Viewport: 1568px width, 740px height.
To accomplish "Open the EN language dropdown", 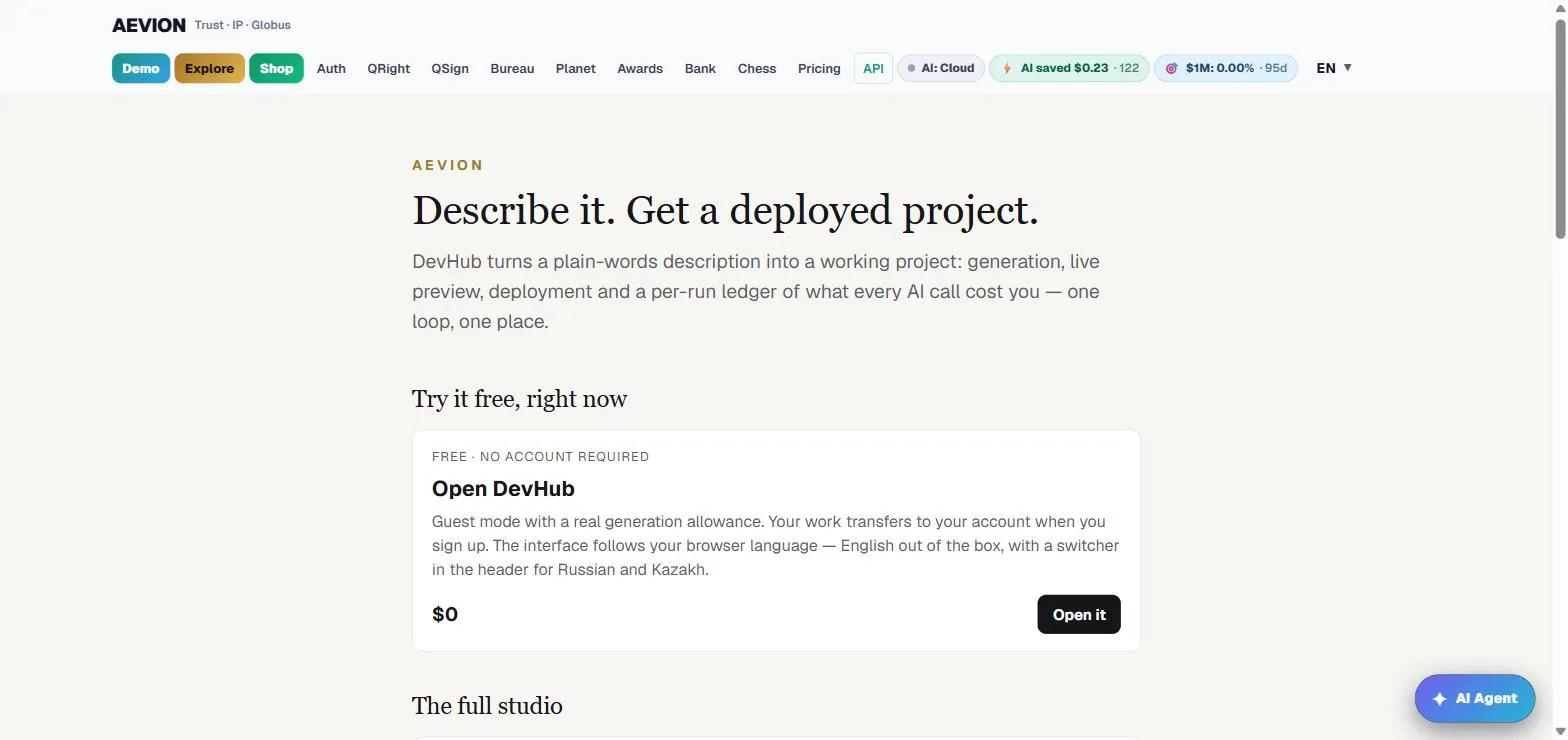I will (1334, 68).
